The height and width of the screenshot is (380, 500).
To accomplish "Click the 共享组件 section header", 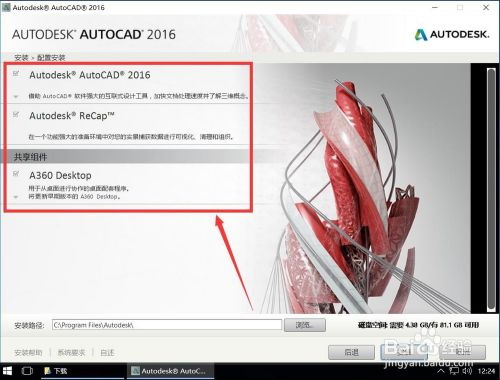I will (x=30, y=157).
